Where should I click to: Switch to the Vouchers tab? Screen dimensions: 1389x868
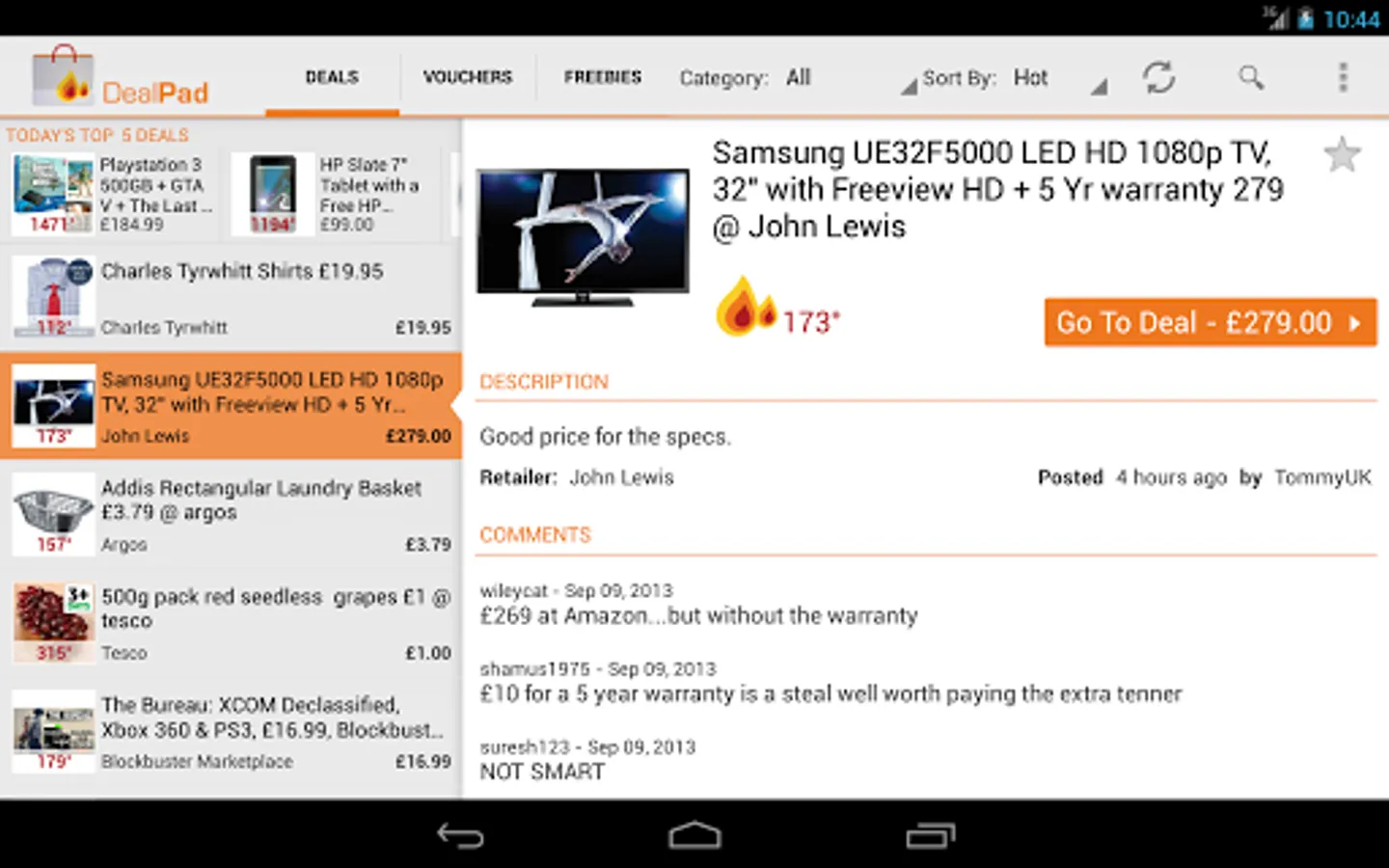pos(467,77)
